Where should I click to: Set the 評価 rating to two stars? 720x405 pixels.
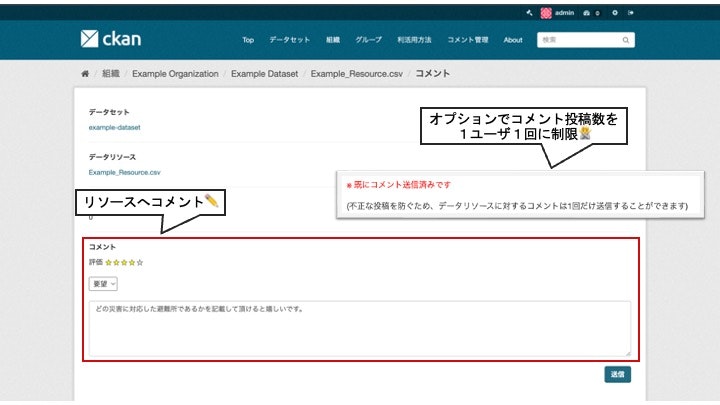click(117, 263)
